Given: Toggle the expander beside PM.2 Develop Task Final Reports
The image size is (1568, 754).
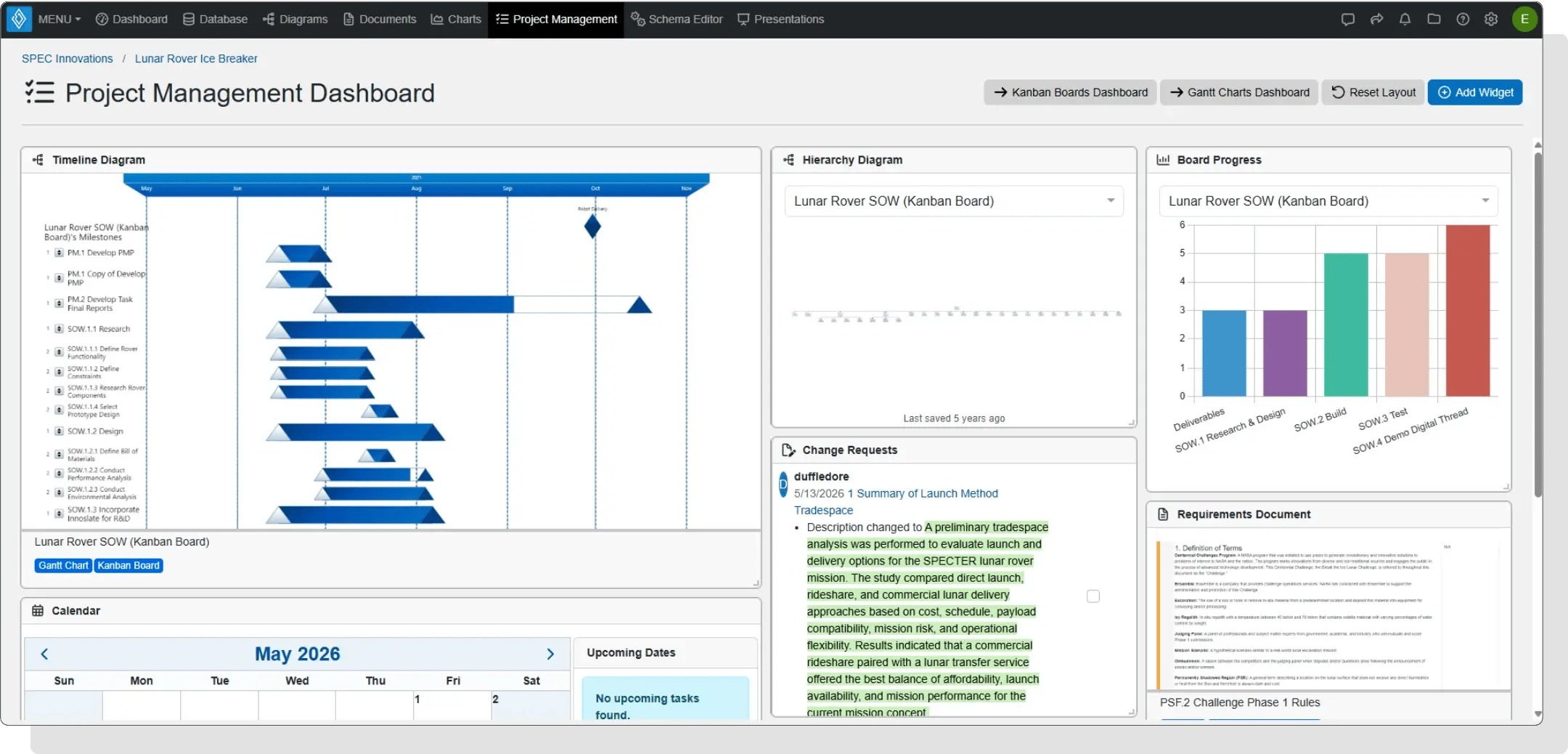Looking at the screenshot, I should pos(59,304).
